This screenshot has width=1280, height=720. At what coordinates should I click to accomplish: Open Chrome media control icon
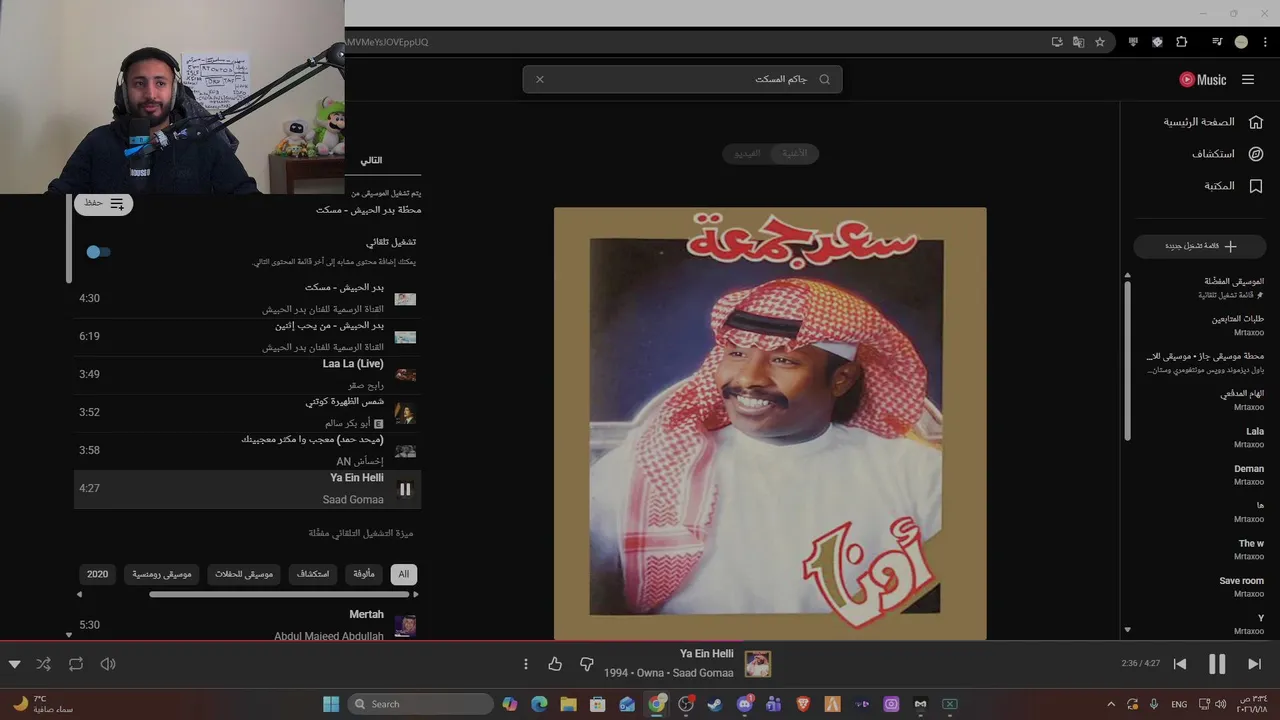pyautogui.click(x=1217, y=42)
